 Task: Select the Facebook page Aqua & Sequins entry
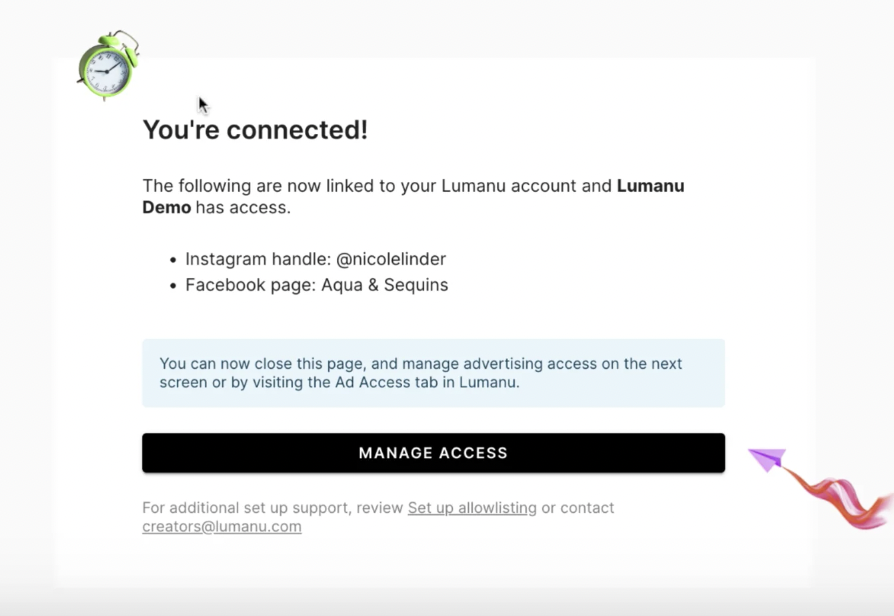coord(316,285)
